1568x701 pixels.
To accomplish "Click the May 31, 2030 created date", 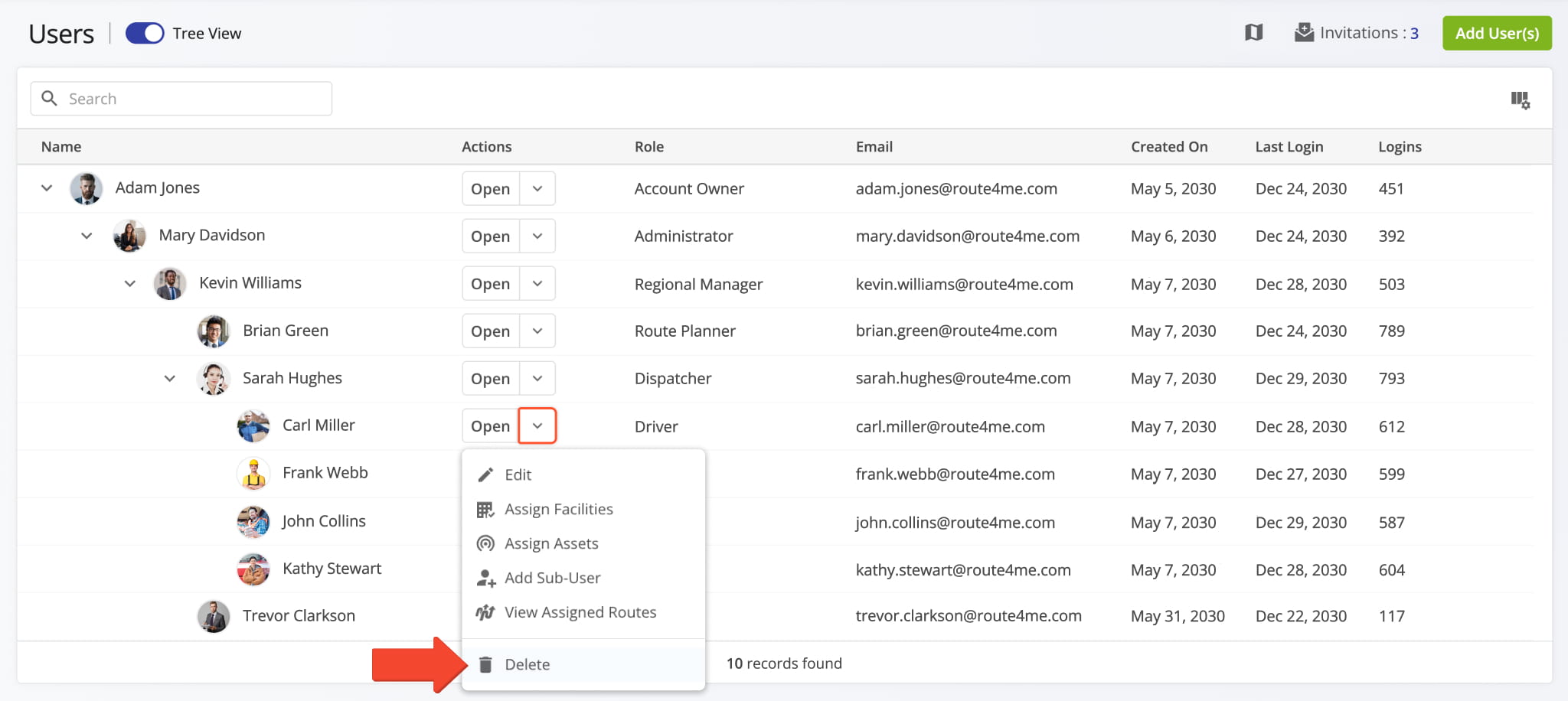I will (1178, 616).
